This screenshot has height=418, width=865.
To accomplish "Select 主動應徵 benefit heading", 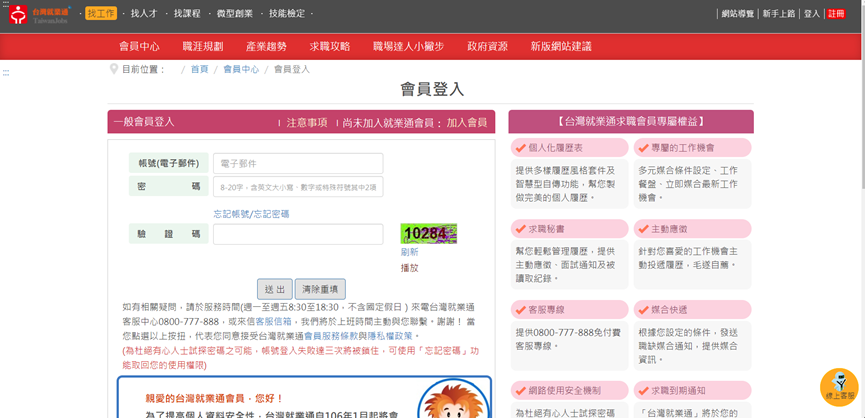I will point(692,229).
